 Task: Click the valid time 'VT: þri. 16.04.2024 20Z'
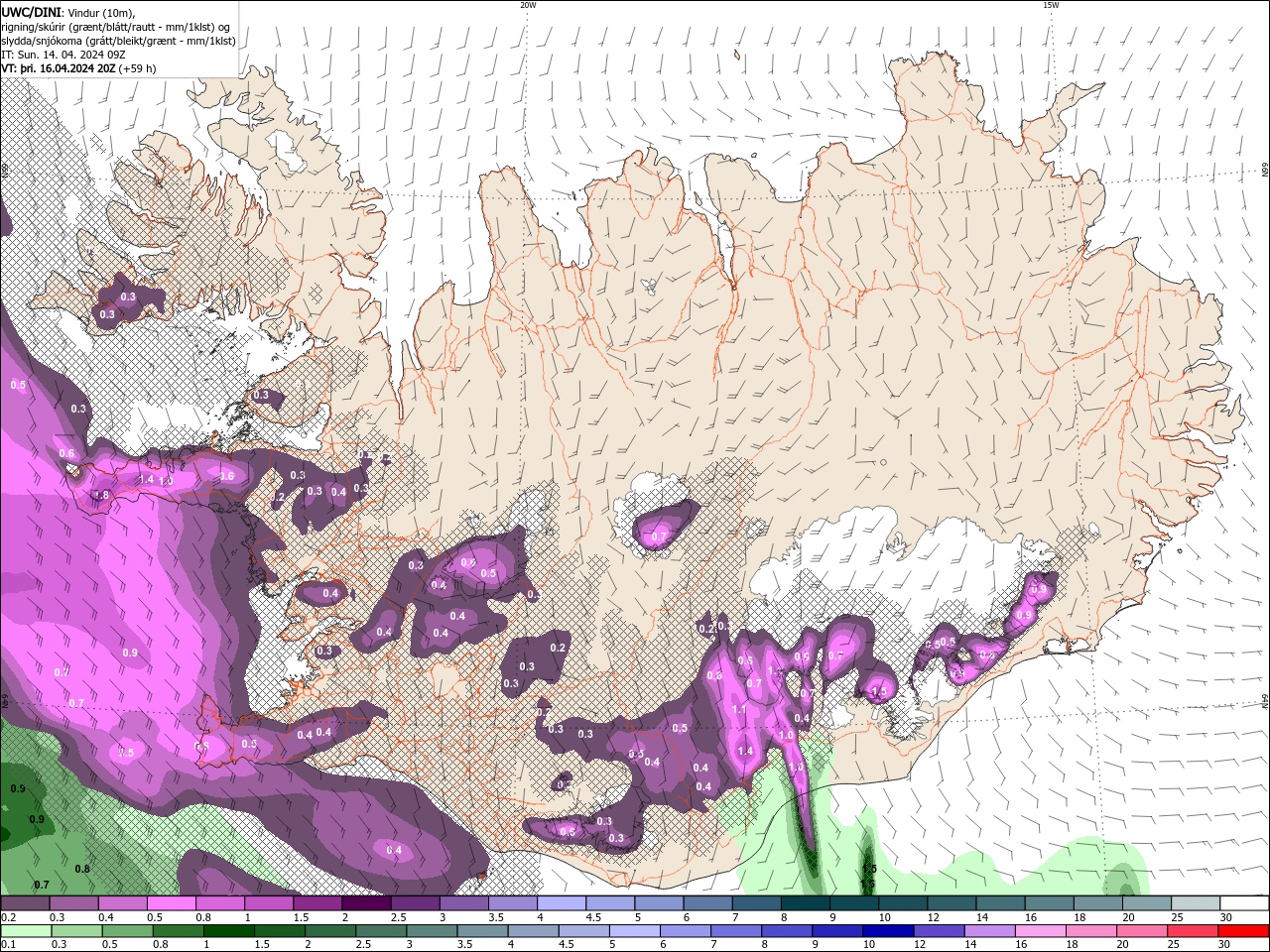point(60,68)
